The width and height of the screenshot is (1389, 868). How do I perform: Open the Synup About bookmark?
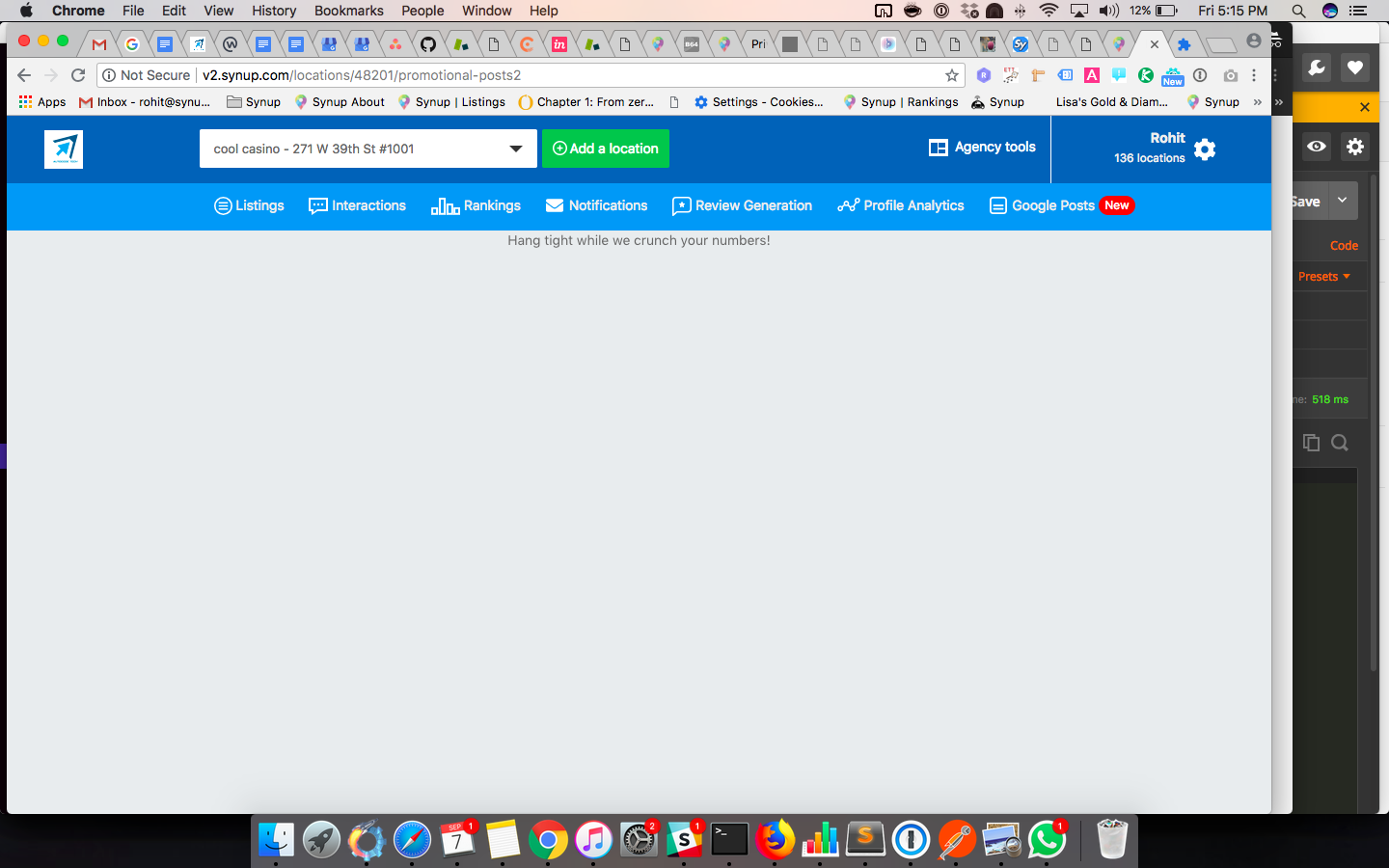340,102
